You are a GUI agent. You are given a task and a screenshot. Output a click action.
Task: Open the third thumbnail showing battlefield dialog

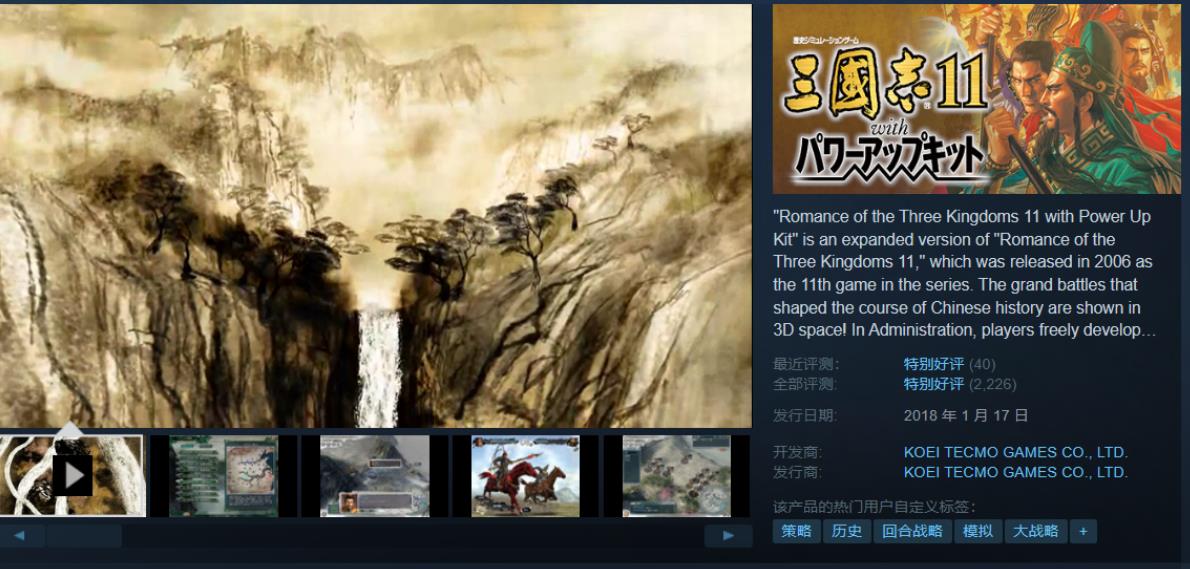pyautogui.click(x=374, y=475)
